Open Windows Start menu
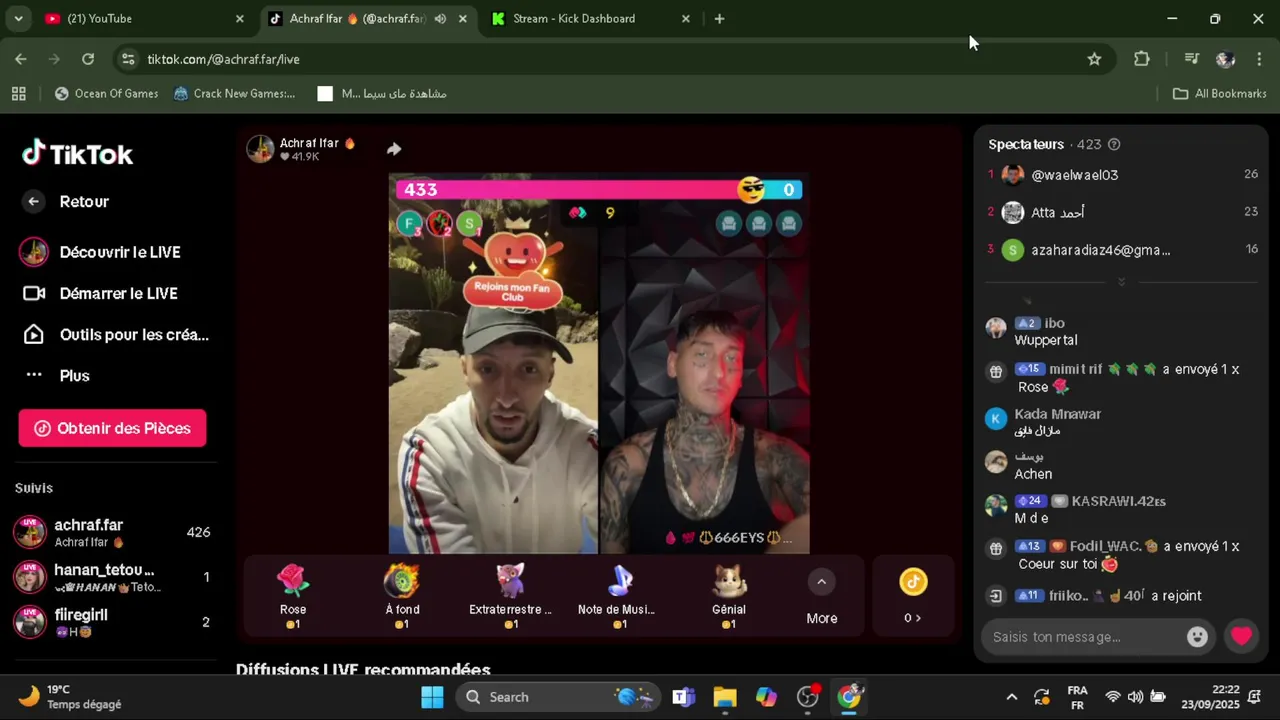Image resolution: width=1280 pixels, height=720 pixels. pyautogui.click(x=432, y=697)
